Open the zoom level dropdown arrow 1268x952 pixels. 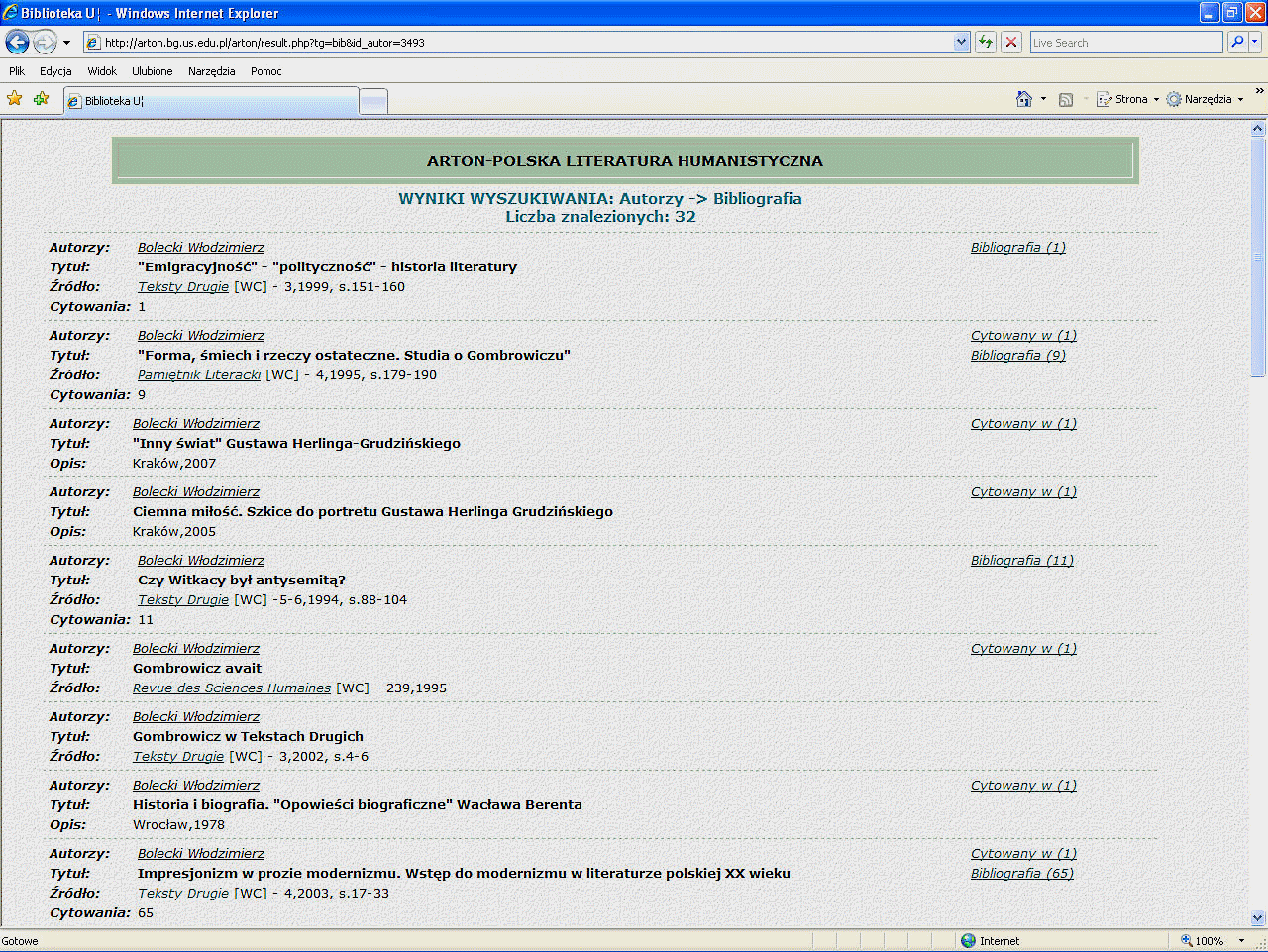[1241, 941]
